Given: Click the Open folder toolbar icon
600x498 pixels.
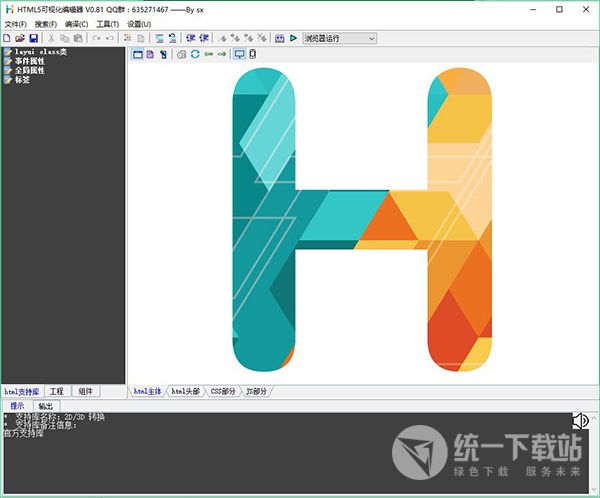Looking at the screenshot, I should (20, 38).
